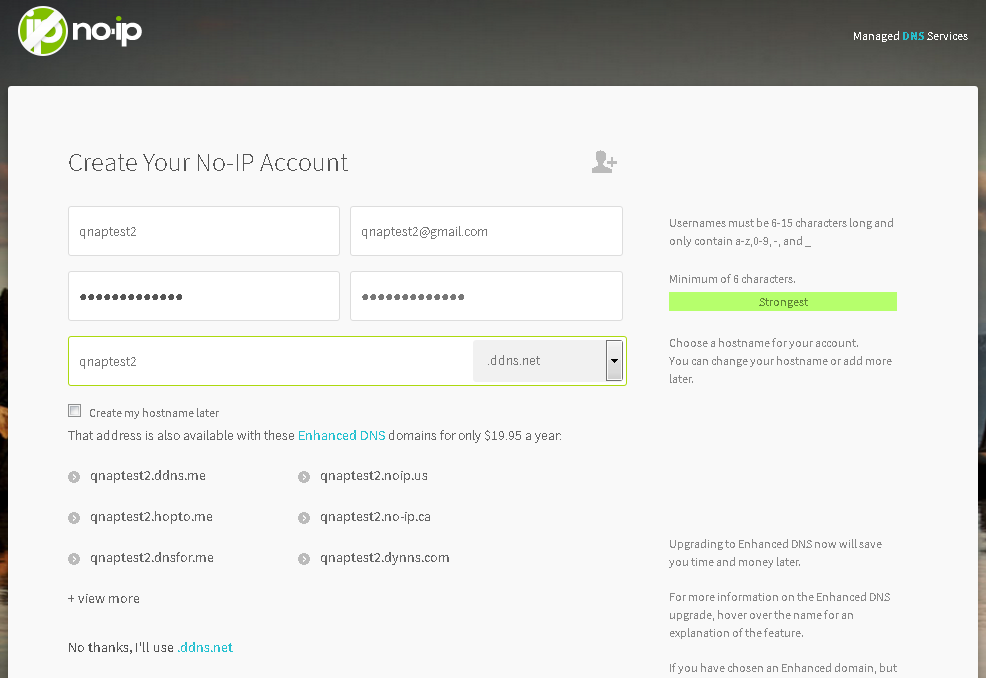Click the 'Create my hostname later' label
The height and width of the screenshot is (678, 986).
(154, 413)
